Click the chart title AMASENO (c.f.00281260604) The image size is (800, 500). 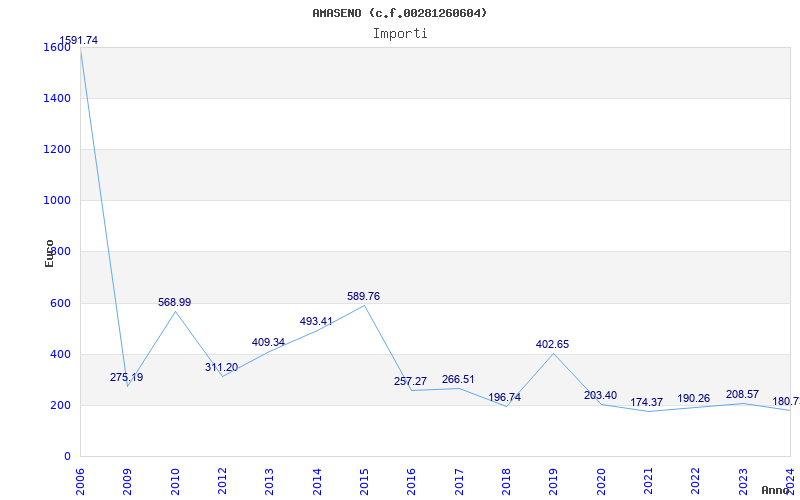(399, 13)
